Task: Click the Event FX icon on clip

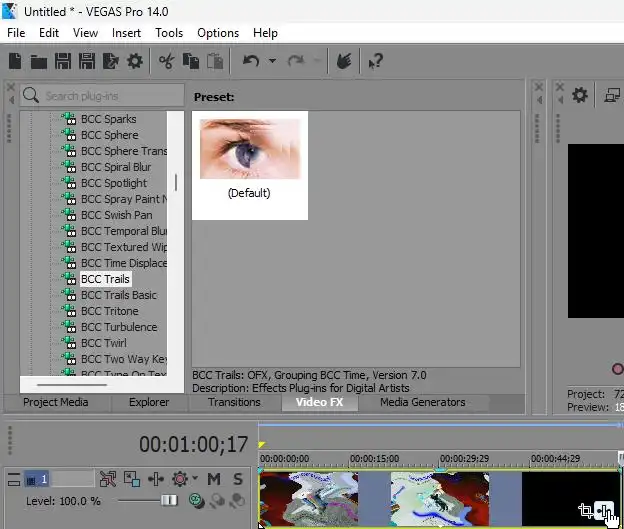Action: pos(603,510)
